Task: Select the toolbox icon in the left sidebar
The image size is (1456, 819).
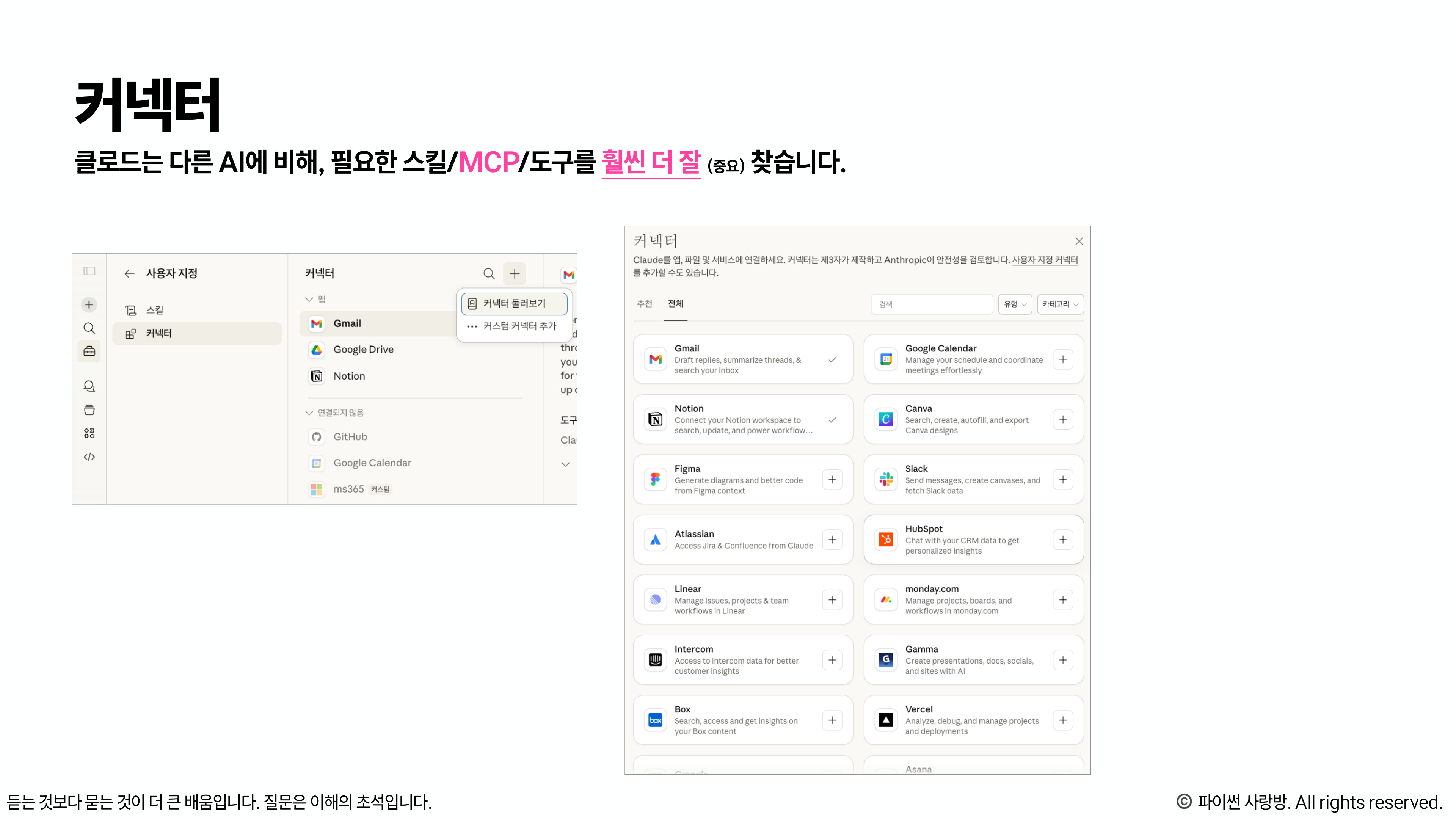Action: [x=89, y=351]
